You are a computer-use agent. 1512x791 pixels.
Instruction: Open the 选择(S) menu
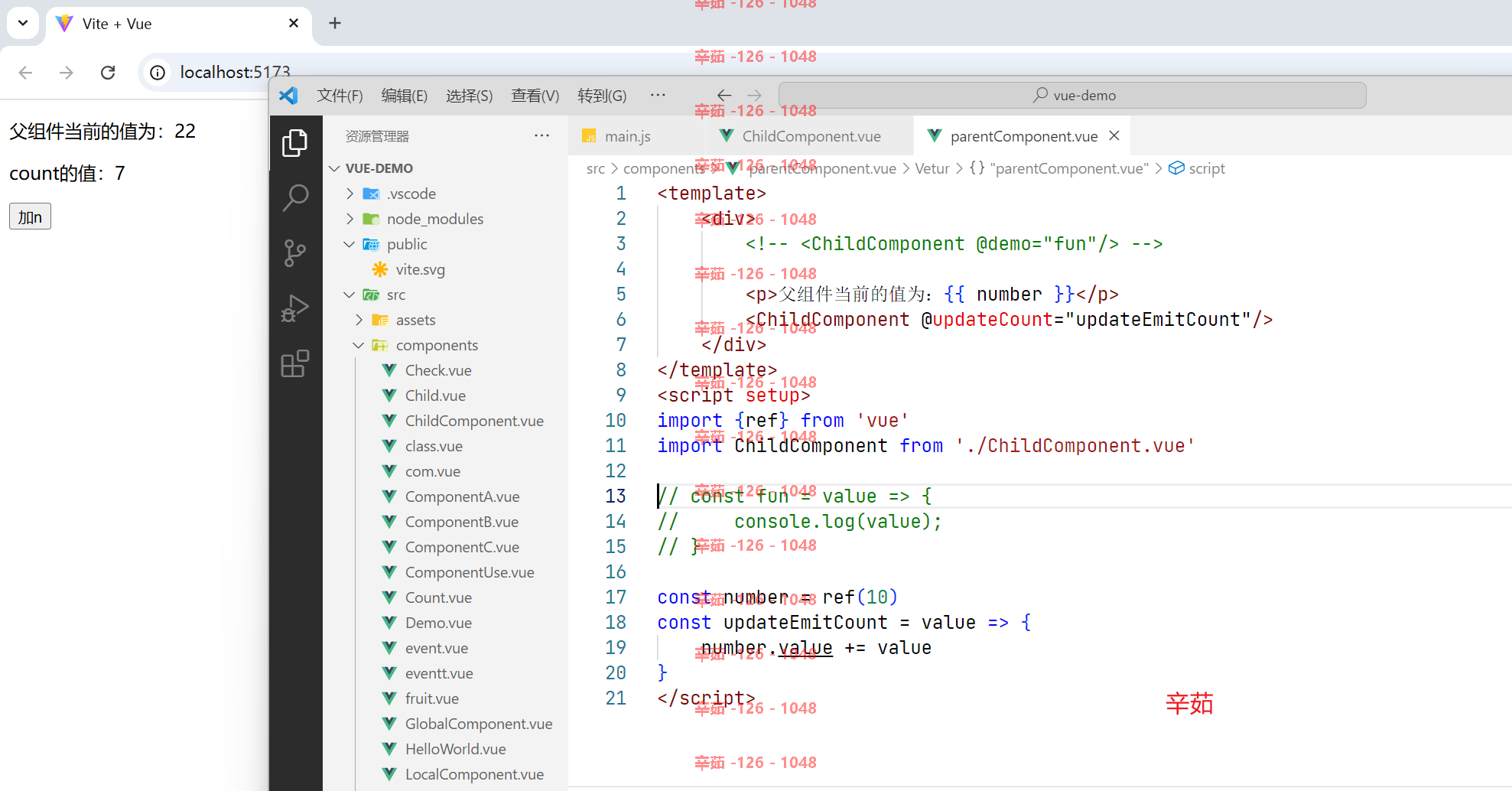point(470,96)
